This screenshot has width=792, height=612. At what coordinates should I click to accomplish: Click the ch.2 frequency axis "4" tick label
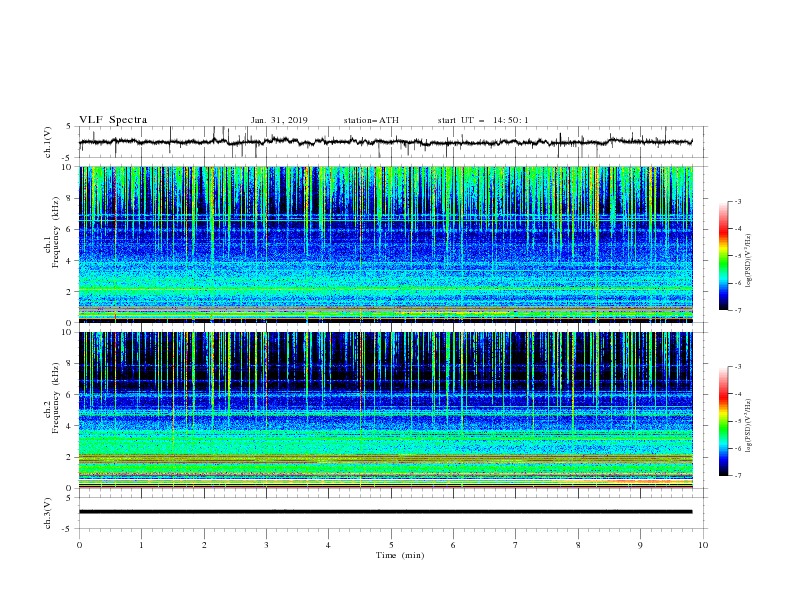point(71,426)
